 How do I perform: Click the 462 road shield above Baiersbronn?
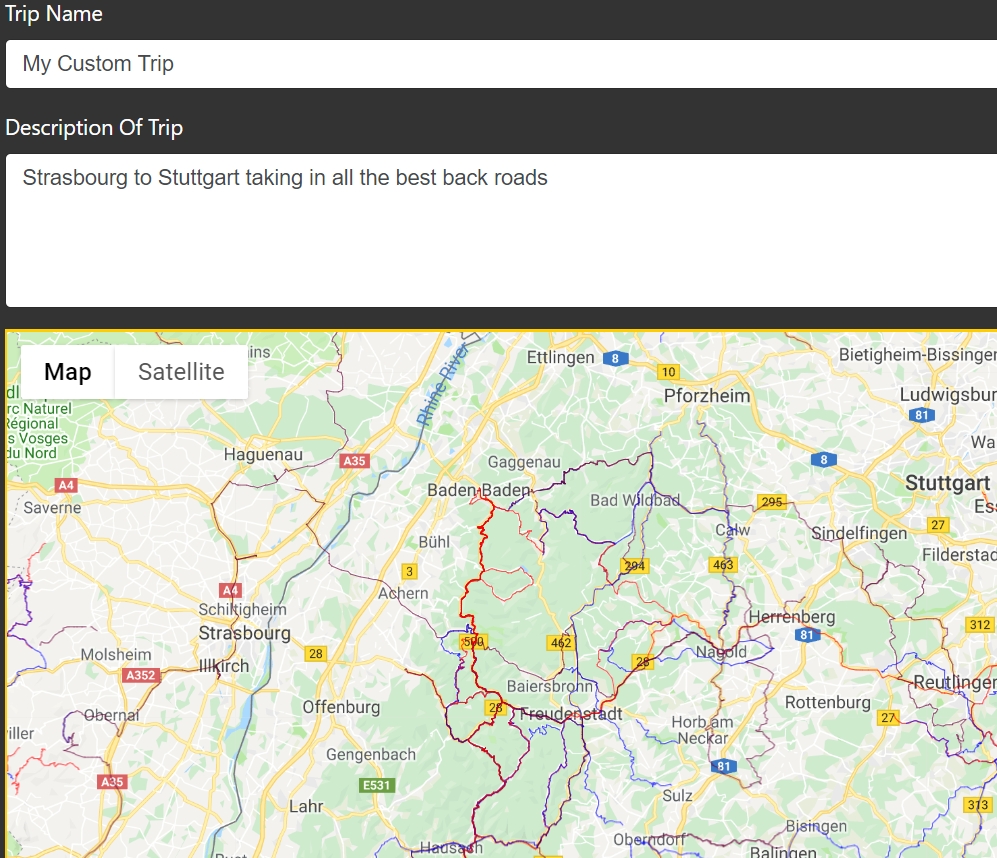pos(561,642)
